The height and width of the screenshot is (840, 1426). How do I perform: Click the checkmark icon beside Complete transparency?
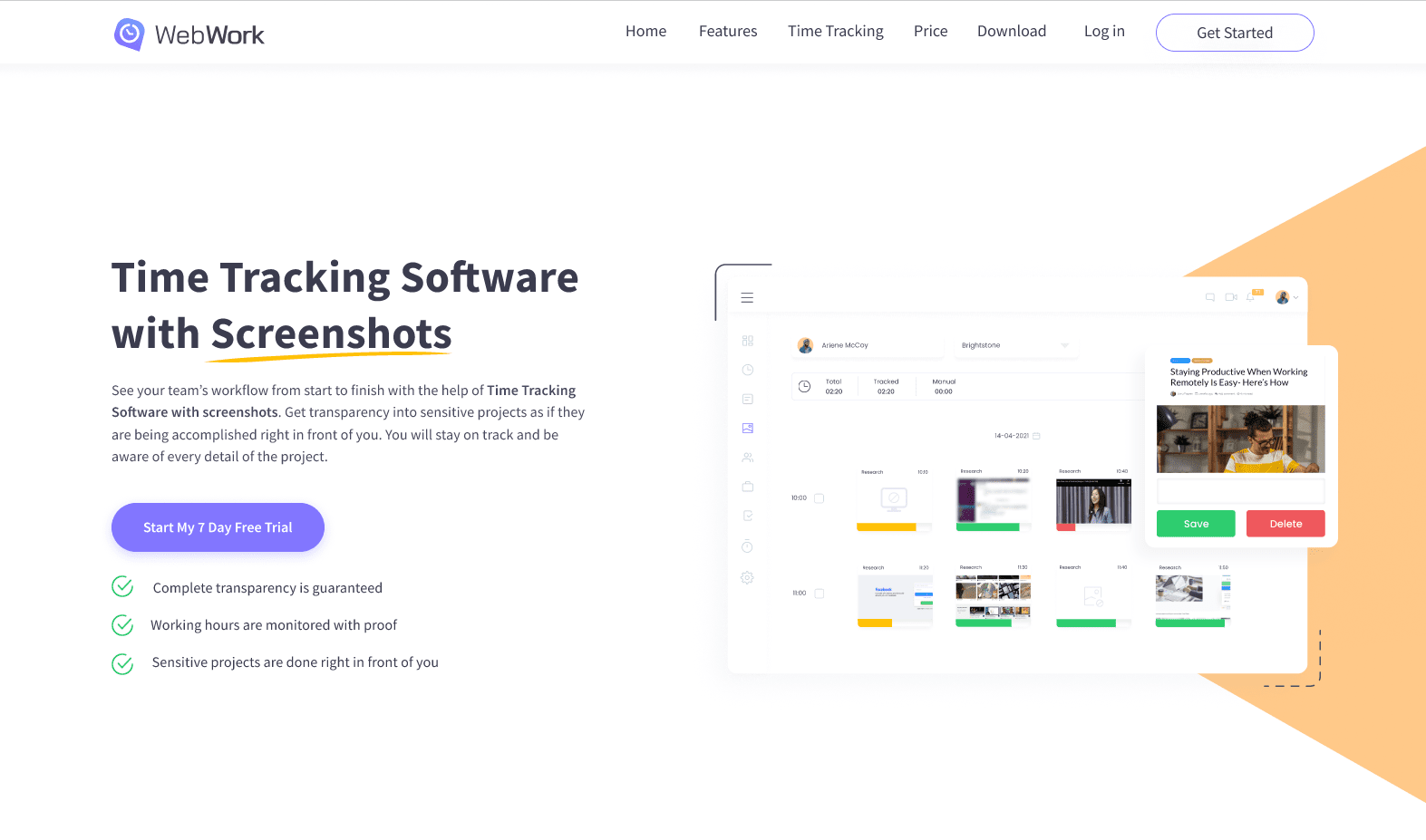pos(122,587)
